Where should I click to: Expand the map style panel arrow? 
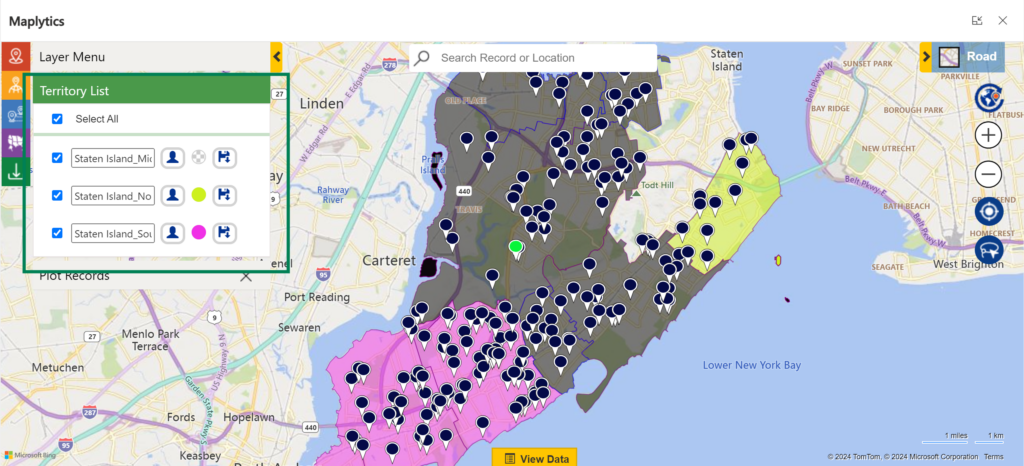pos(926,57)
